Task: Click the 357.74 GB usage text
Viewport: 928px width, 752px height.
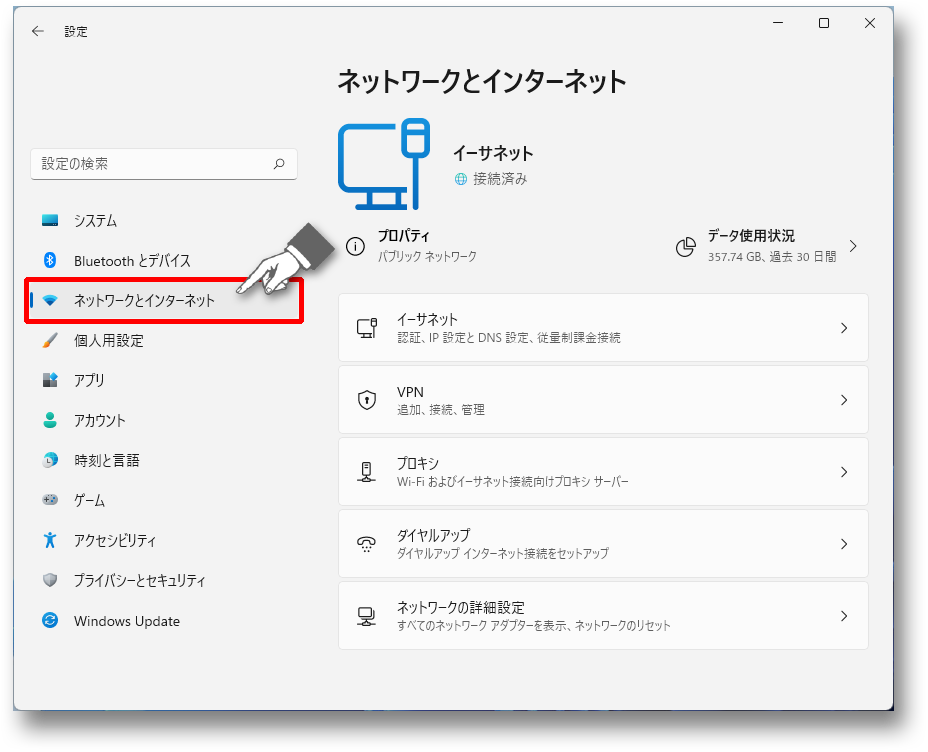Action: 772,257
